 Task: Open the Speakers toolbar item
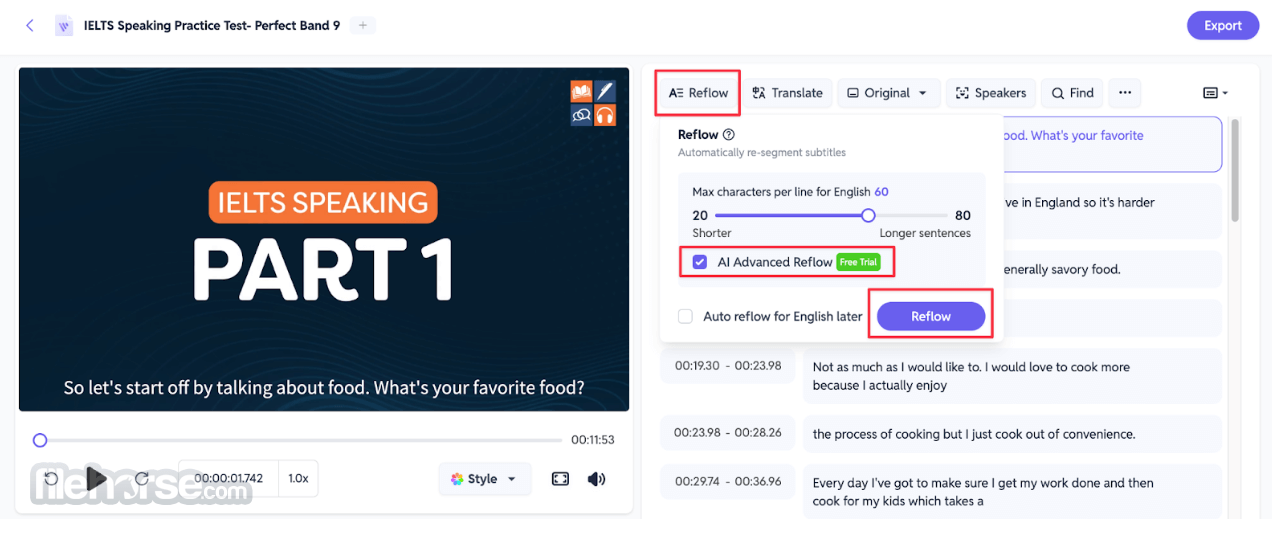click(991, 93)
